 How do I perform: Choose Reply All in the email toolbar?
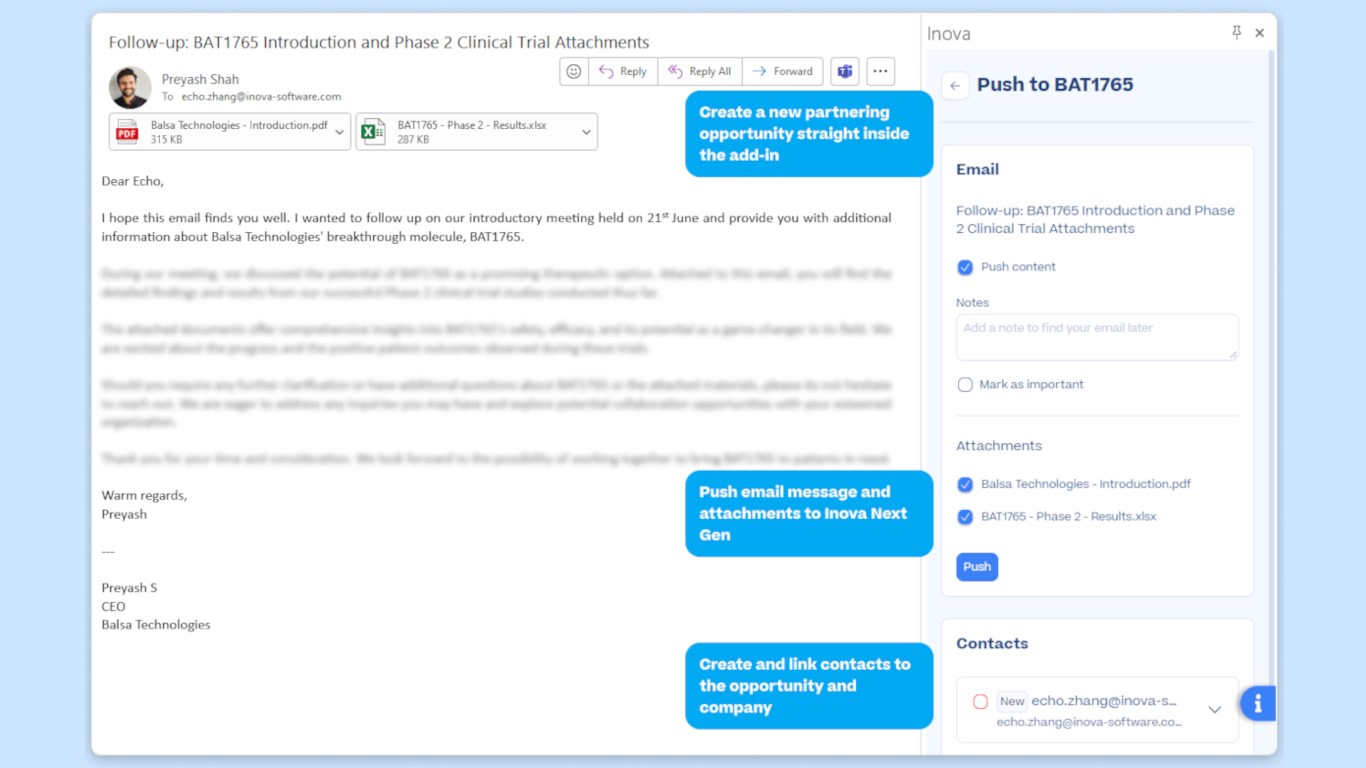(700, 71)
